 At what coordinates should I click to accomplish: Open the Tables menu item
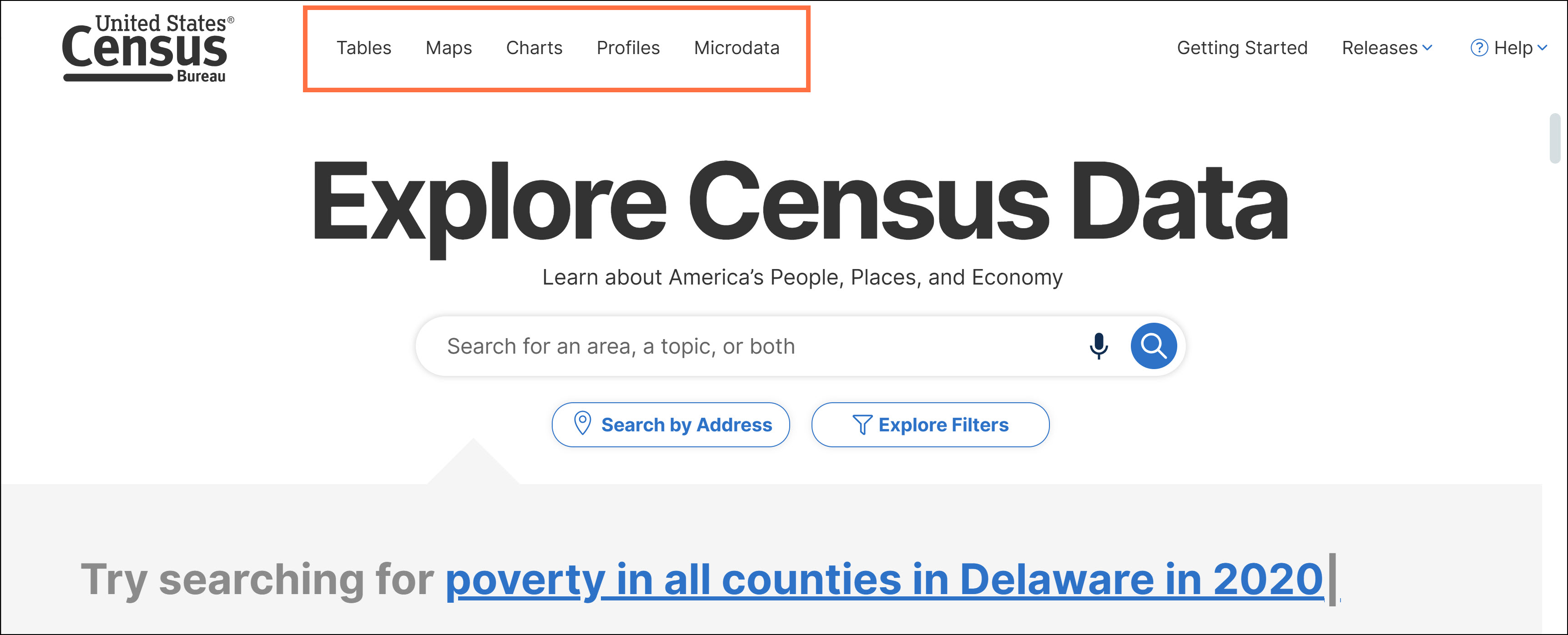pos(363,47)
